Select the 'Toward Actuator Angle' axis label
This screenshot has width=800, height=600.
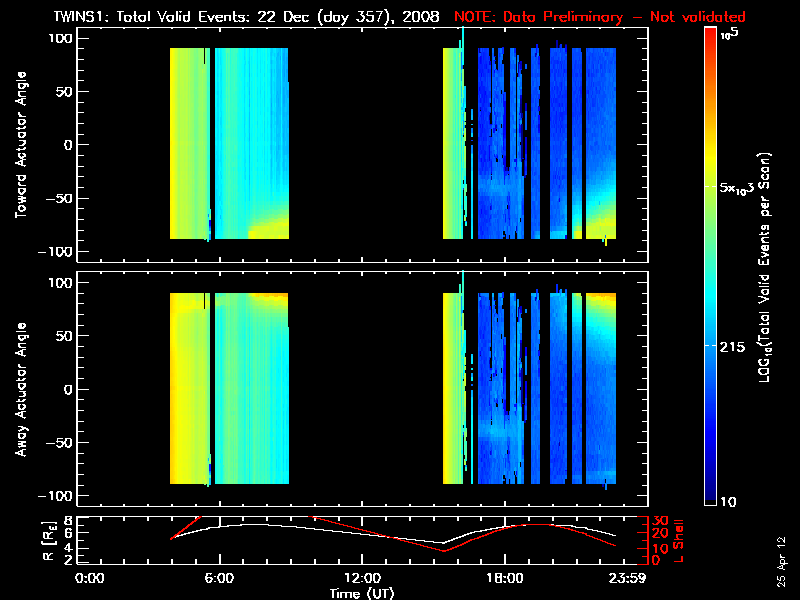click(x=20, y=145)
